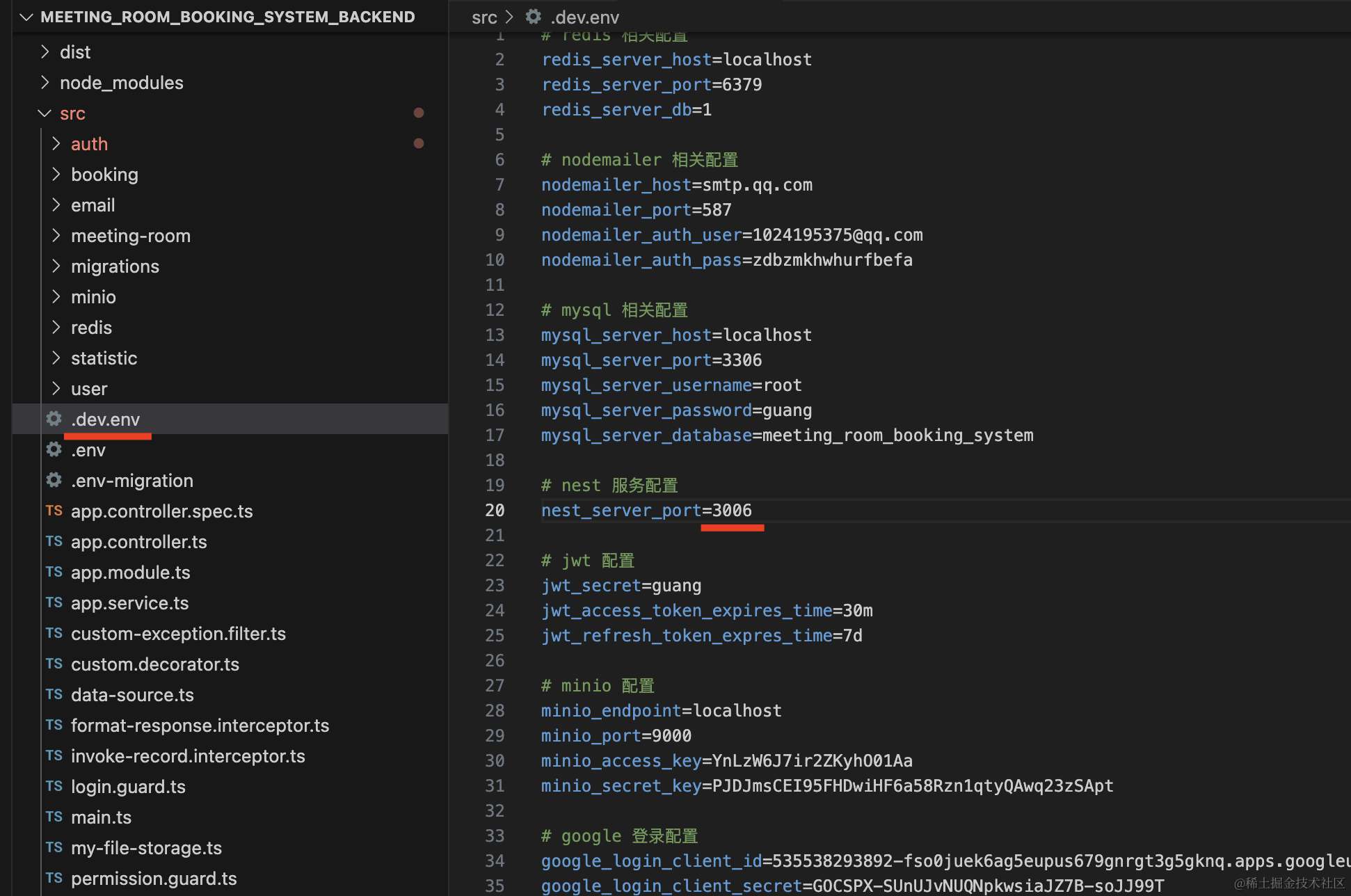Click gear icon in the breadcrumb bar
Image resolution: width=1351 pixels, height=896 pixels.
[534, 17]
